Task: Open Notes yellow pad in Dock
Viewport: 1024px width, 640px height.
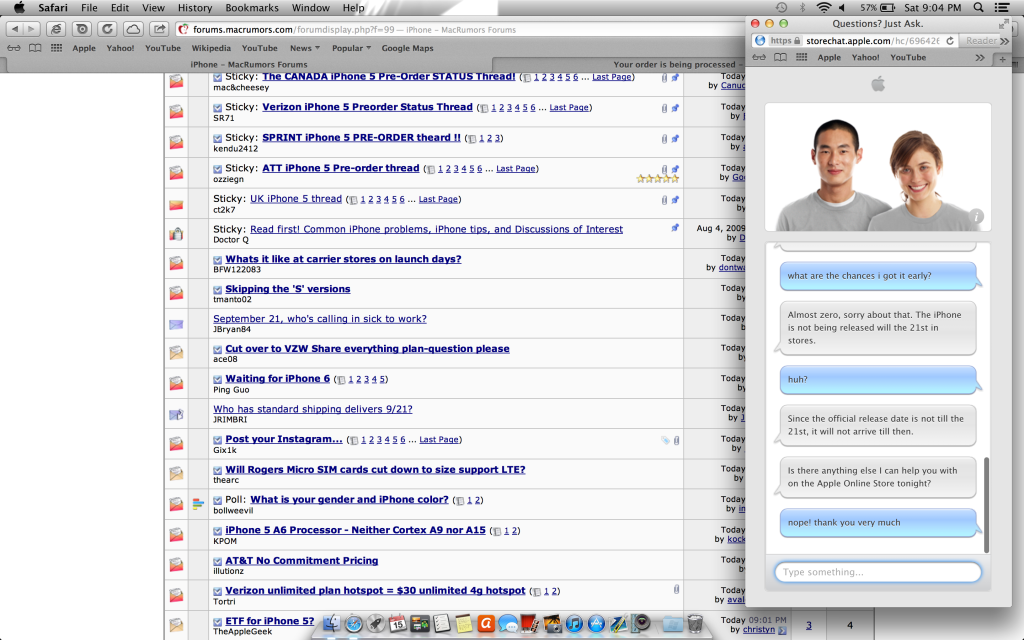Action: click(464, 623)
